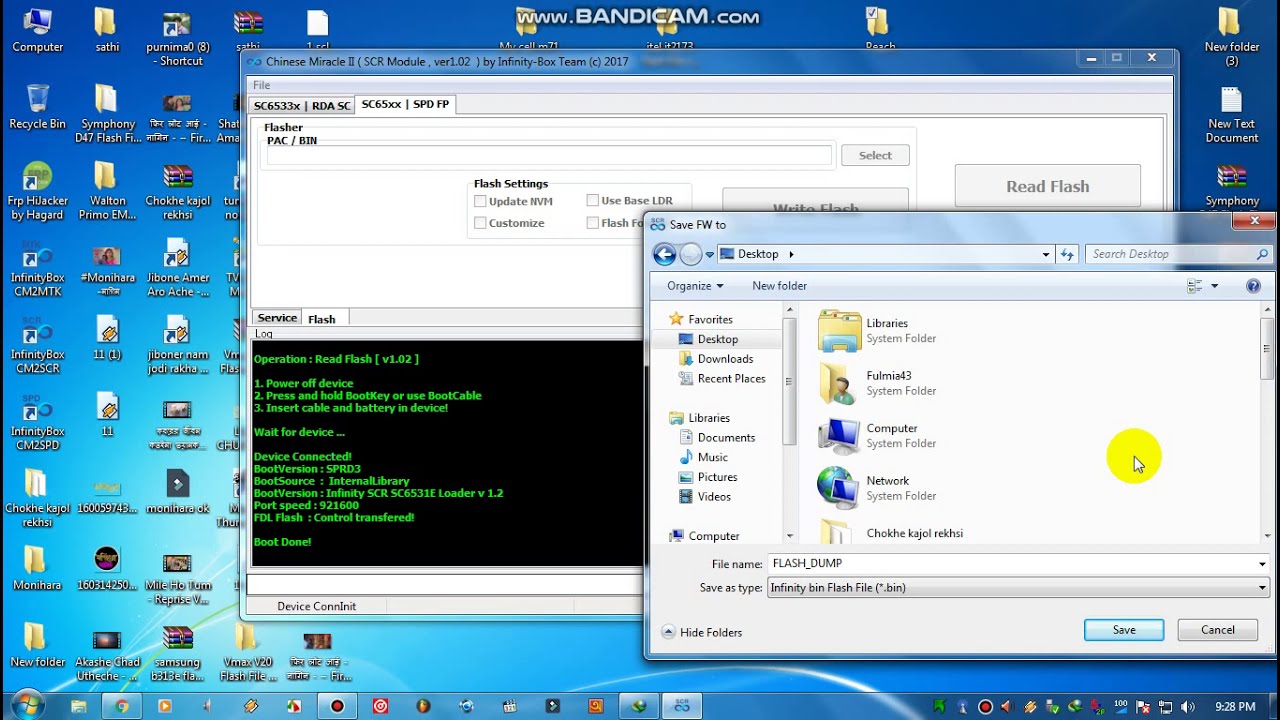The width and height of the screenshot is (1280, 720).
Task: Toggle the Flash Fo... checkbox
Action: coord(593,223)
